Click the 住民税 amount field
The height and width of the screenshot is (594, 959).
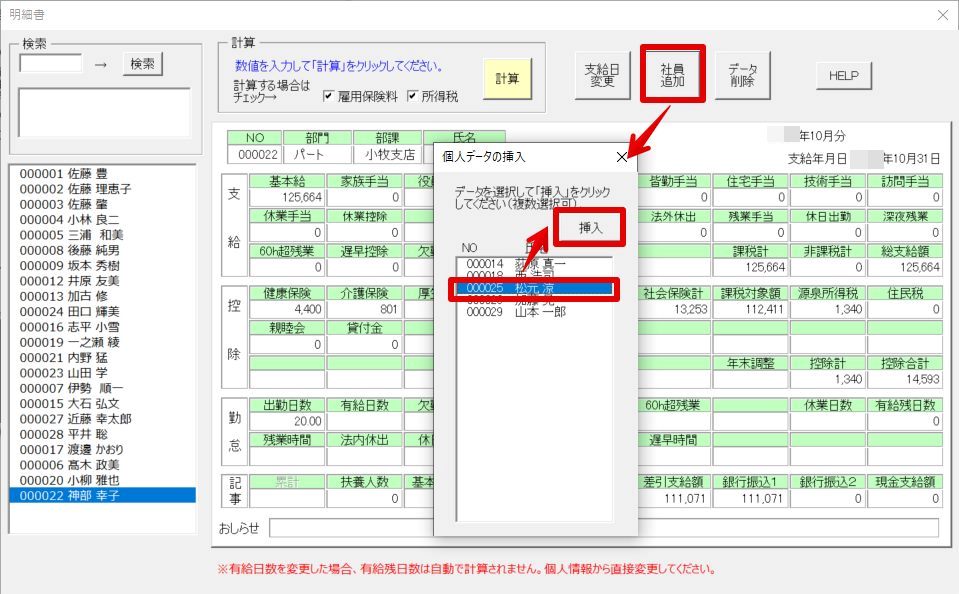click(x=902, y=310)
